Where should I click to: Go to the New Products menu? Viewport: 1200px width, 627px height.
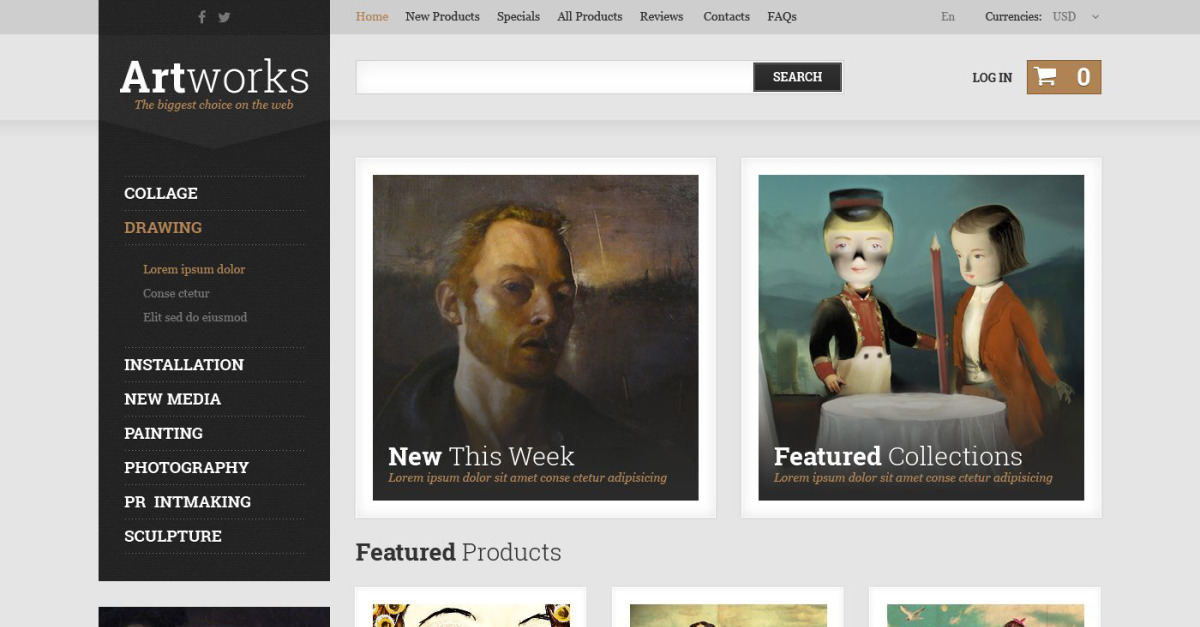point(442,17)
